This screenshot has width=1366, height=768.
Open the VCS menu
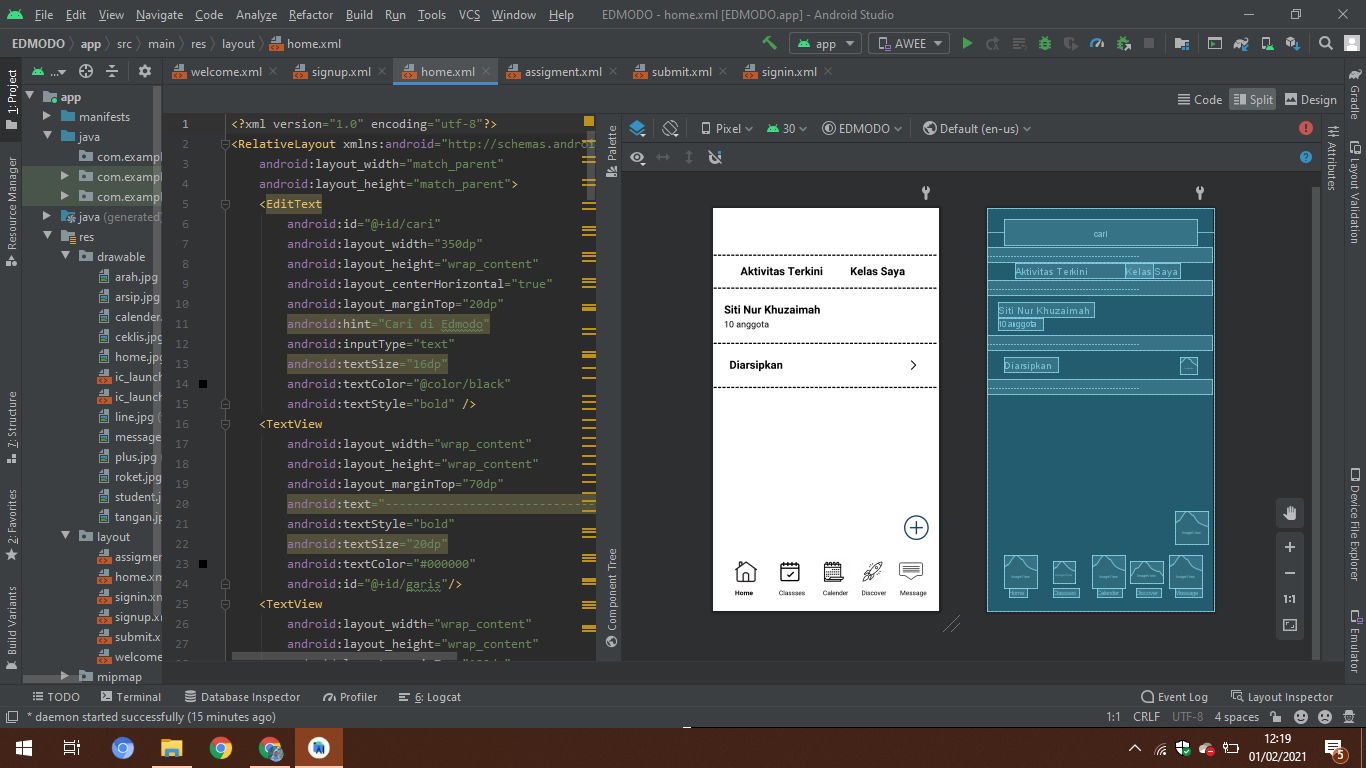click(469, 15)
